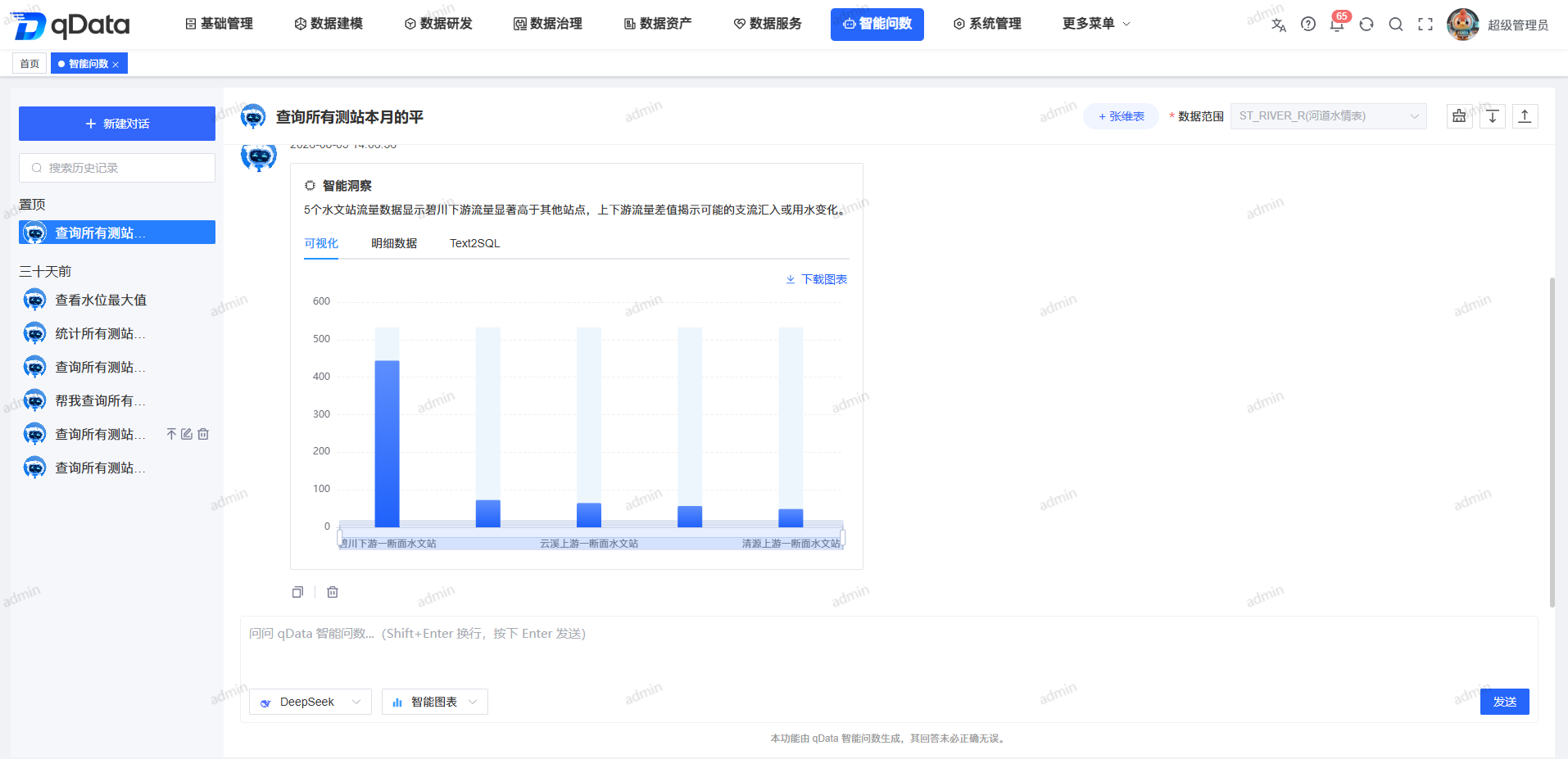Copy the answer using copy icon
Image resolution: width=1568 pixels, height=759 pixels.
click(297, 592)
